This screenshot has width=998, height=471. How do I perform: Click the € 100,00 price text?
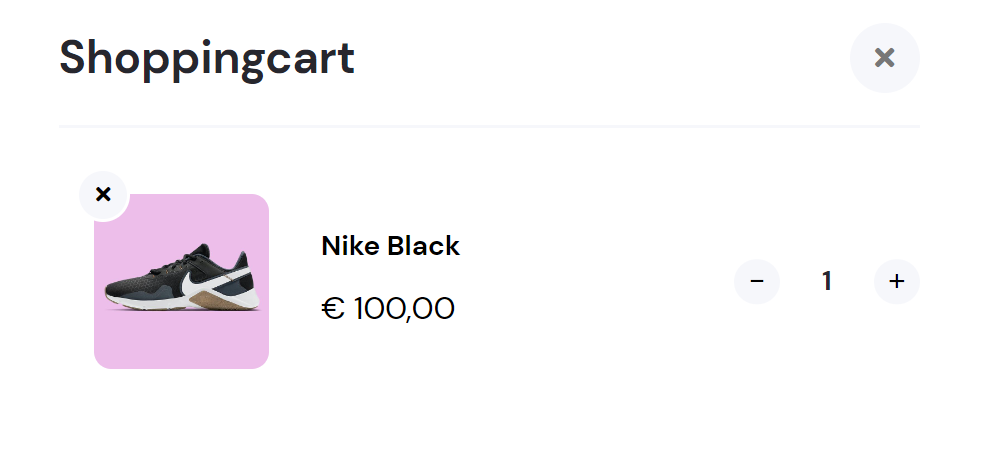pyautogui.click(x=388, y=309)
